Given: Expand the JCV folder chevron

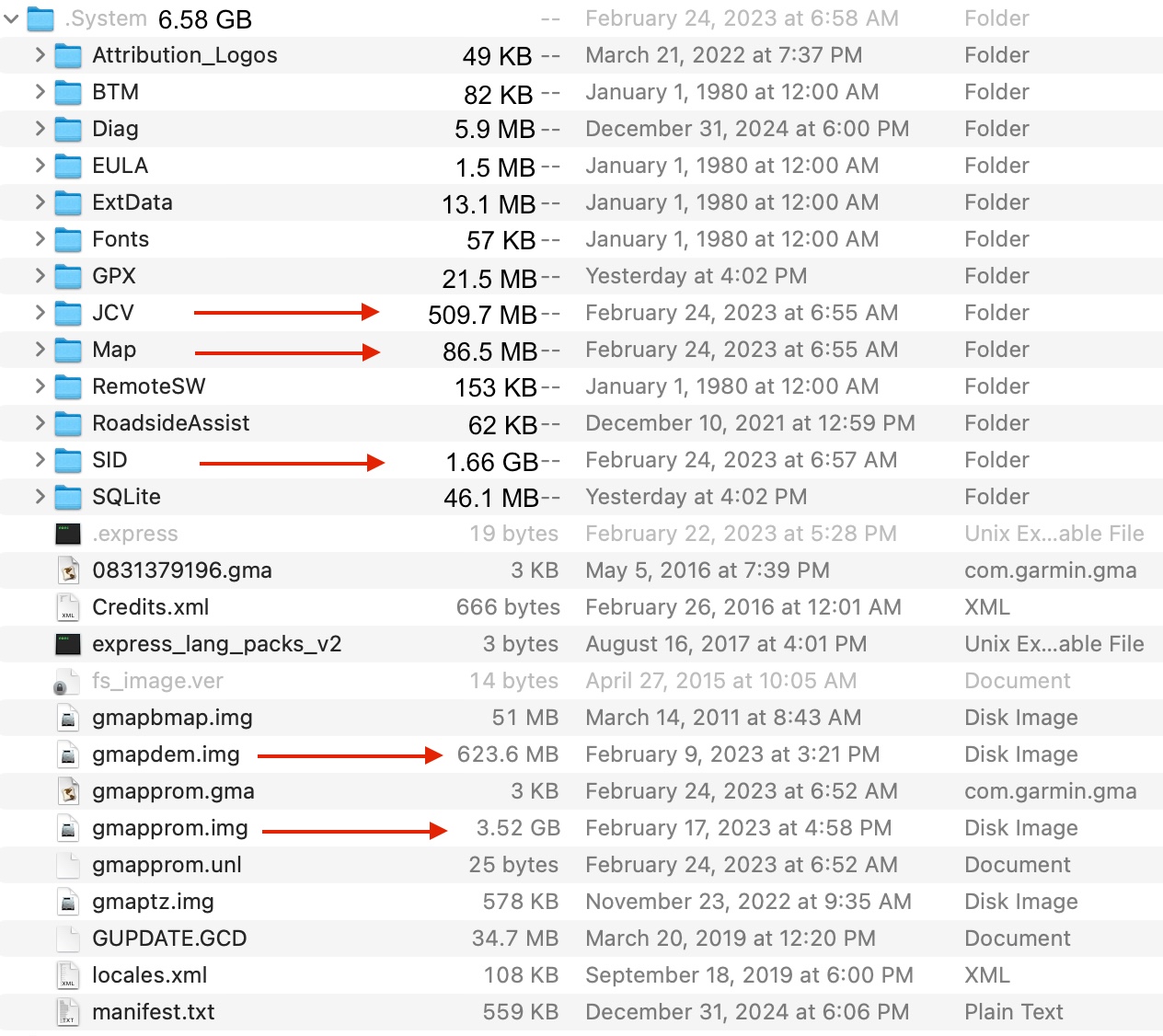Looking at the screenshot, I should tap(40, 313).
